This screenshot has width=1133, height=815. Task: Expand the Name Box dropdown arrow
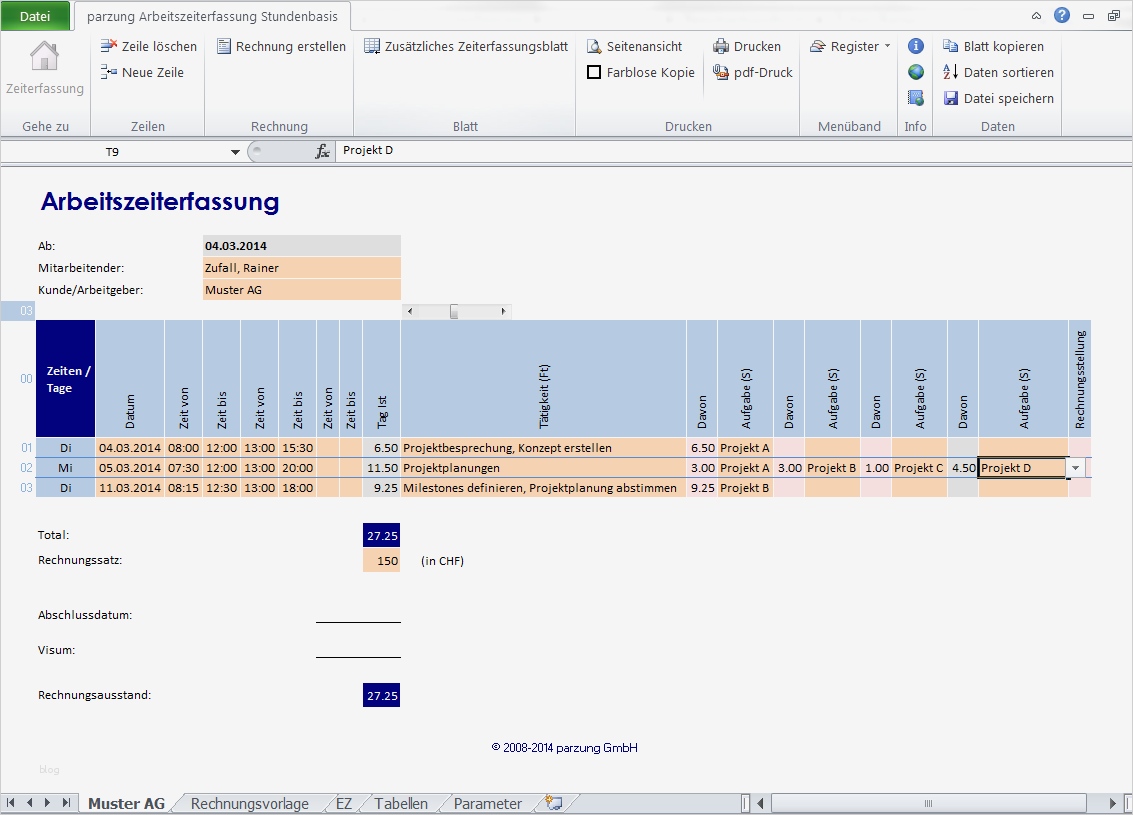(235, 152)
